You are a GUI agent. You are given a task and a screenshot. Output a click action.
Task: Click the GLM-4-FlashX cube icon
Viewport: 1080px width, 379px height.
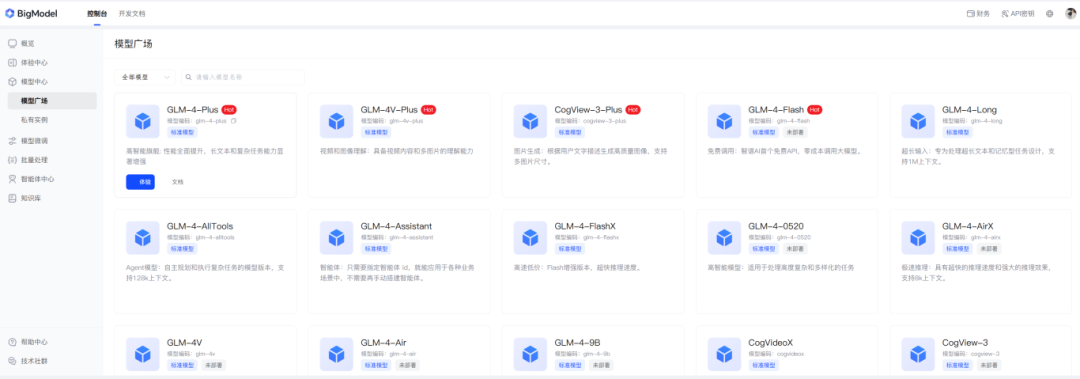click(530, 238)
